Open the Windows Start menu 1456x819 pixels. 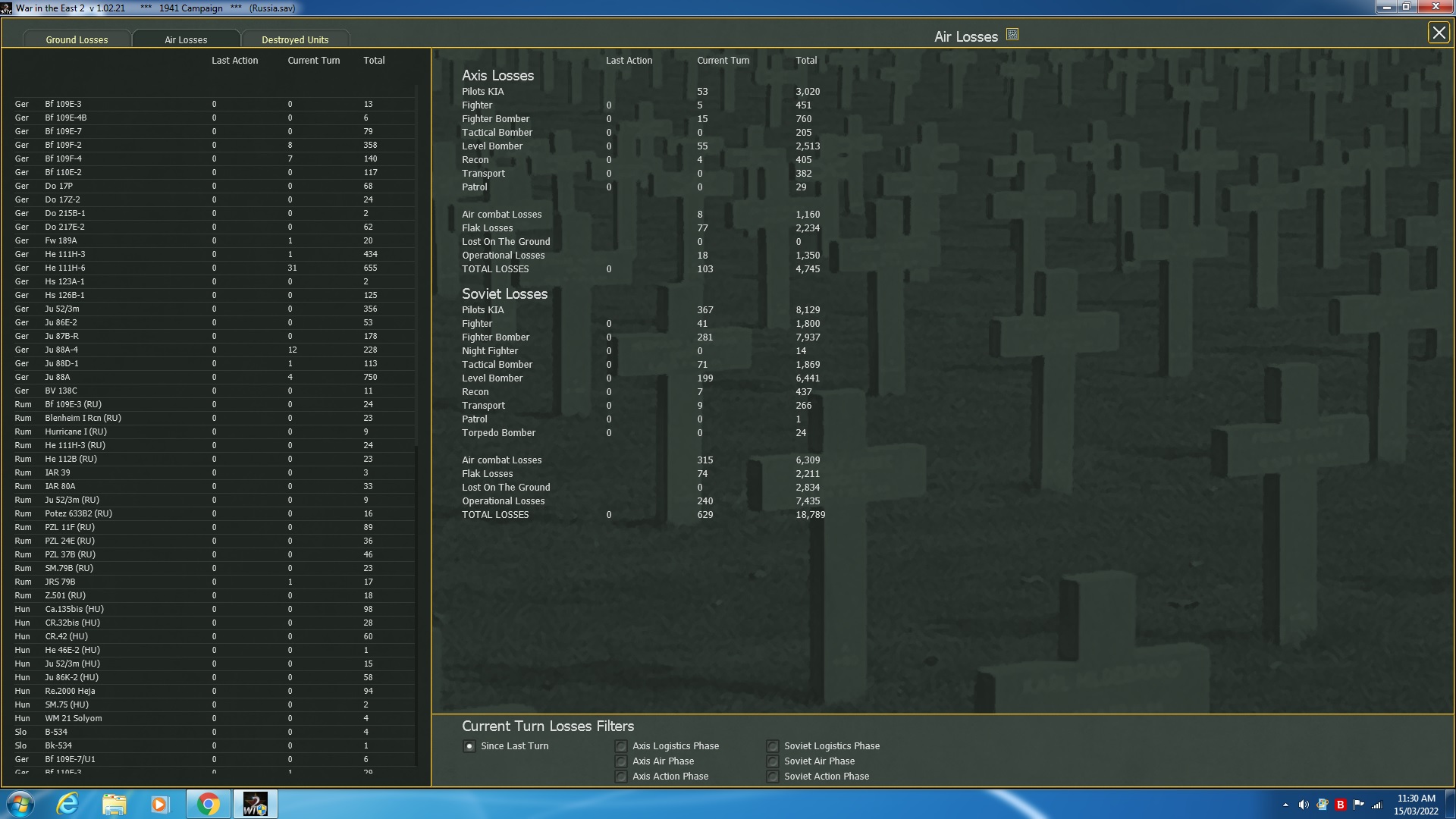(x=20, y=804)
